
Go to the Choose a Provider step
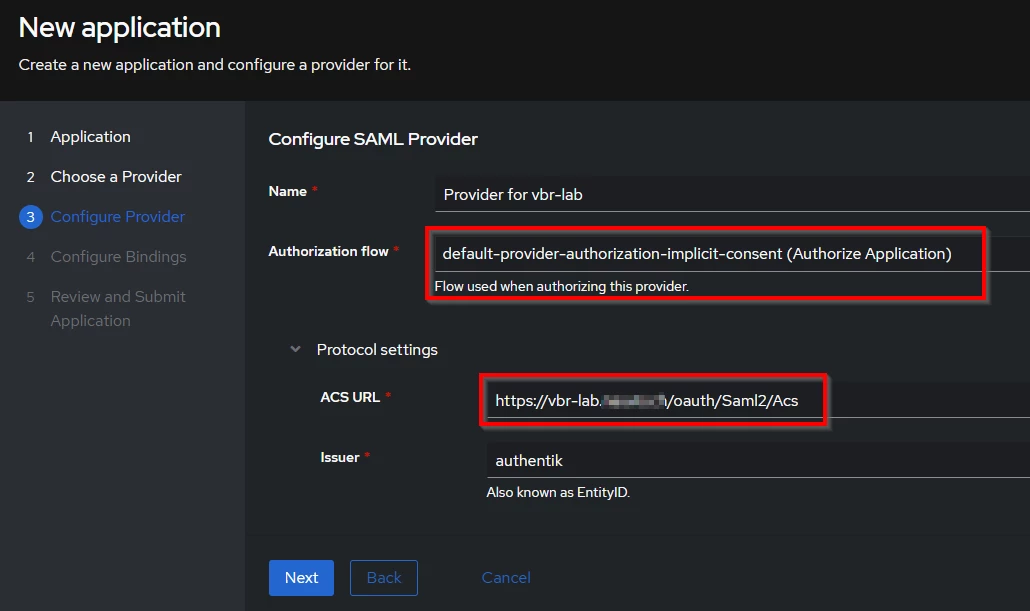point(116,177)
